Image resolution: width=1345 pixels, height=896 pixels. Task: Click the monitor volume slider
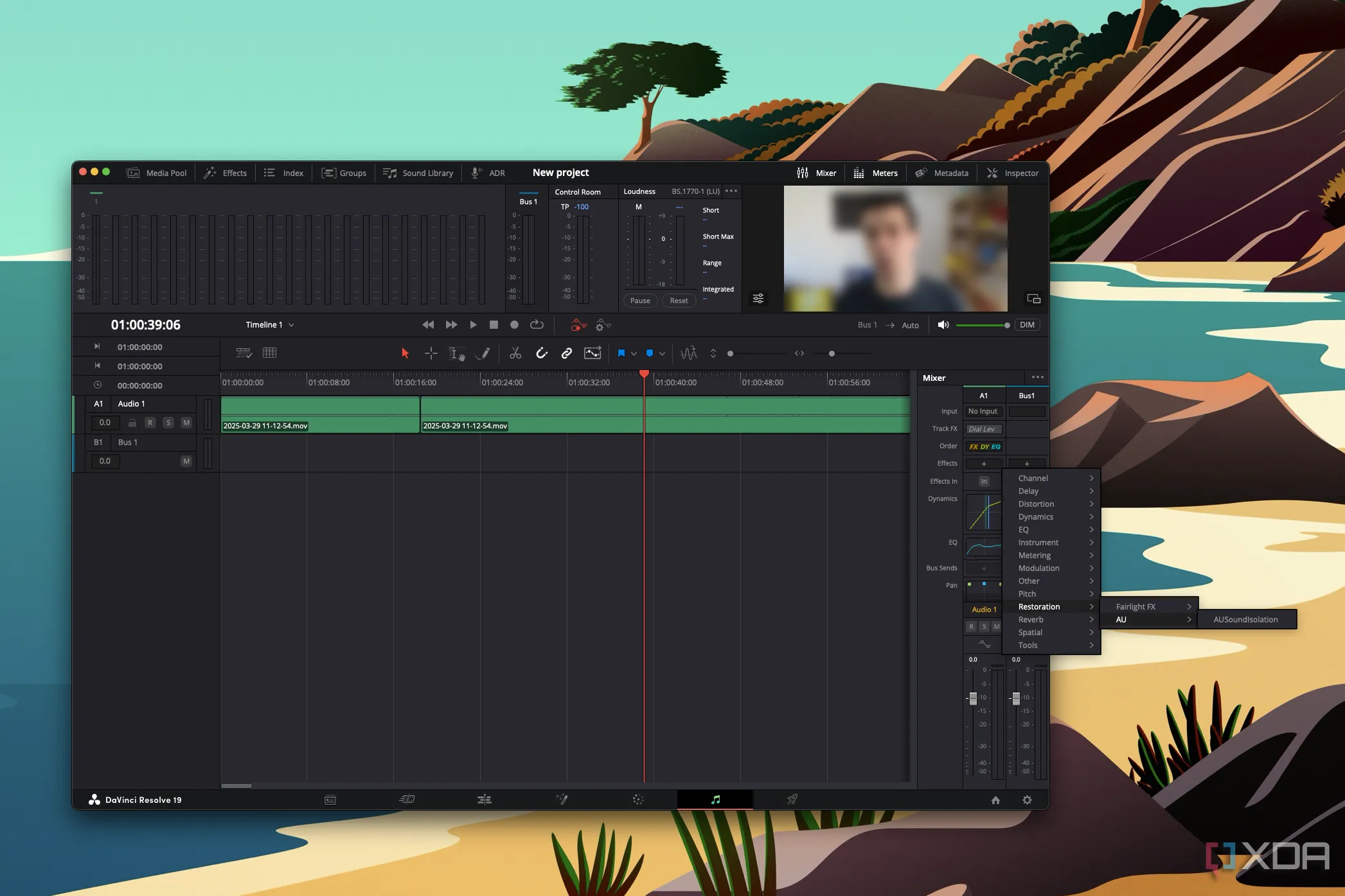pos(981,325)
